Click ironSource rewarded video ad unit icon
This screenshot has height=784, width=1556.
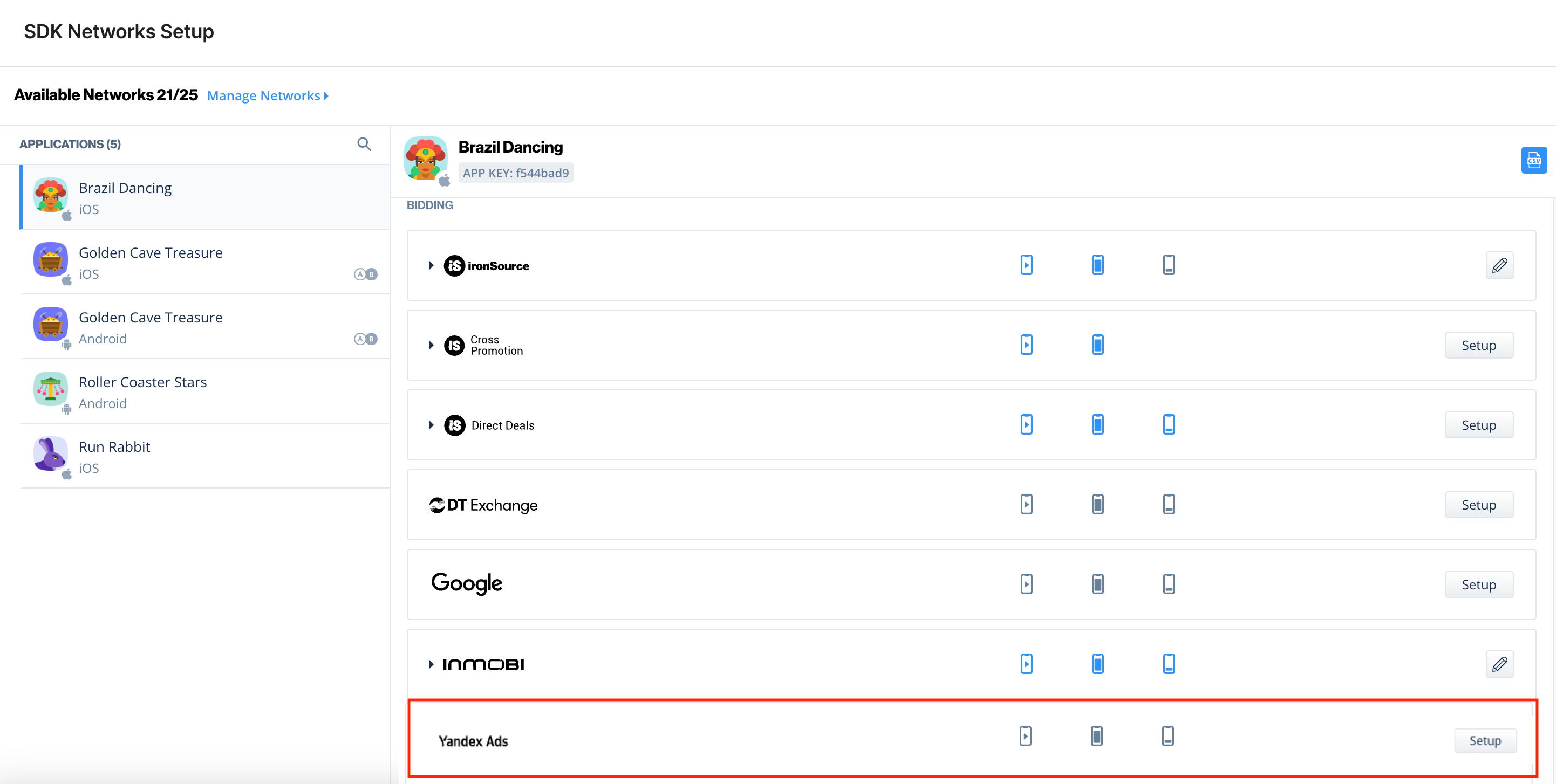pyautogui.click(x=1026, y=265)
